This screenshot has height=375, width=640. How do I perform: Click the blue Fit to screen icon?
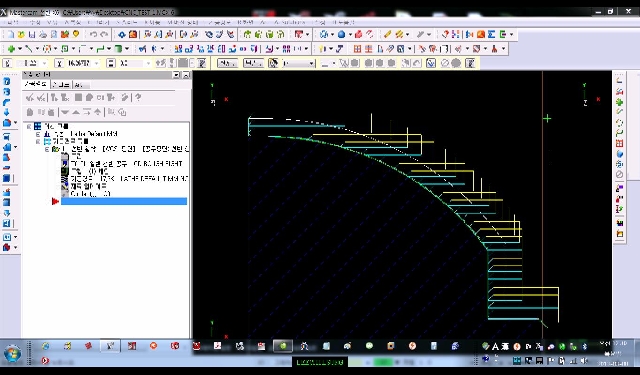click(x=122, y=35)
